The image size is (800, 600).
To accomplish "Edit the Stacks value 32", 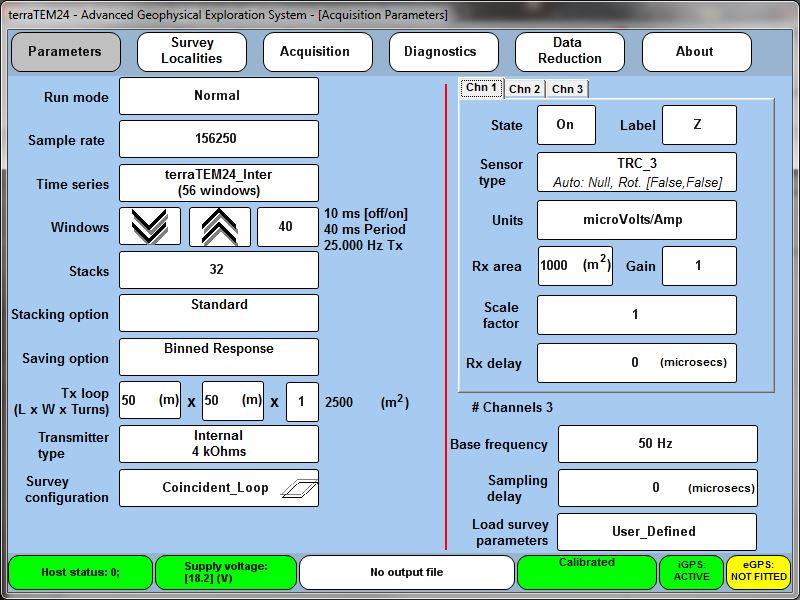I will point(219,270).
